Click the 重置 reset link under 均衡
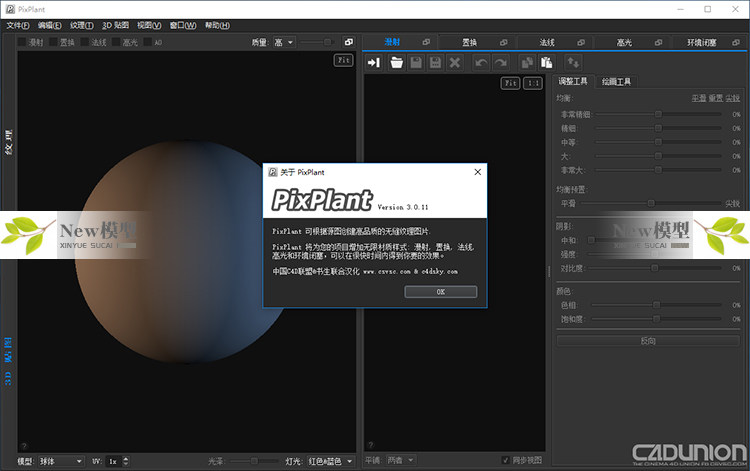 click(716, 98)
